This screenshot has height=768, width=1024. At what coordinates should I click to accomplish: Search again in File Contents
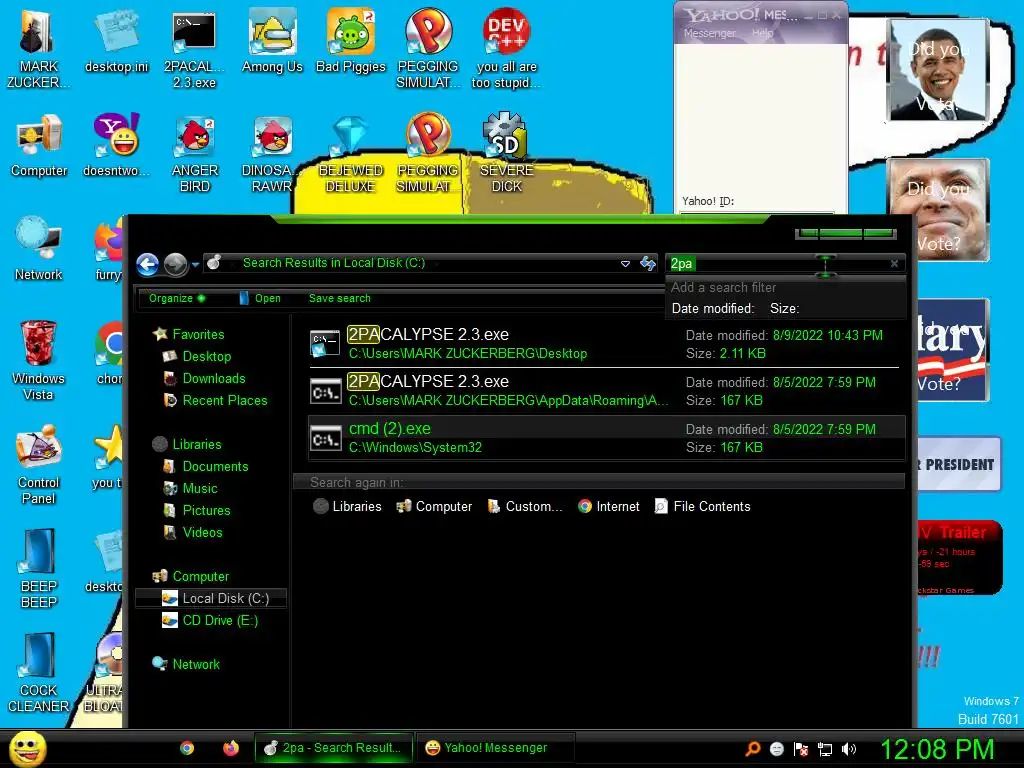click(703, 507)
